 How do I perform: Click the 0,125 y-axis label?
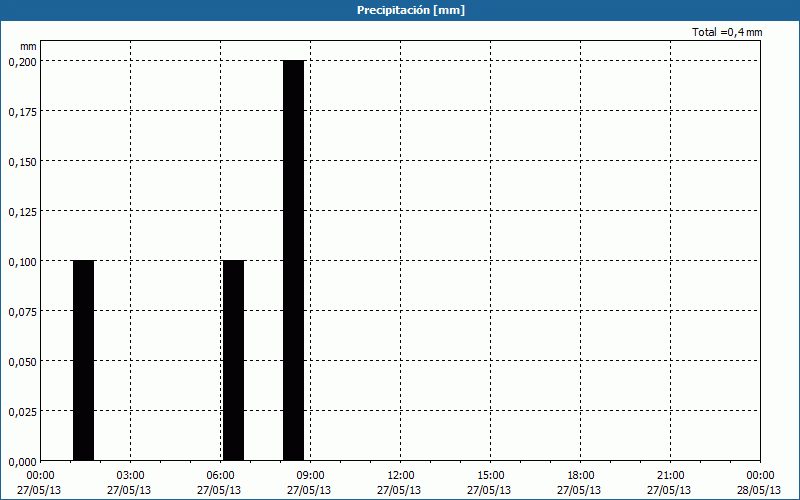tap(22, 212)
